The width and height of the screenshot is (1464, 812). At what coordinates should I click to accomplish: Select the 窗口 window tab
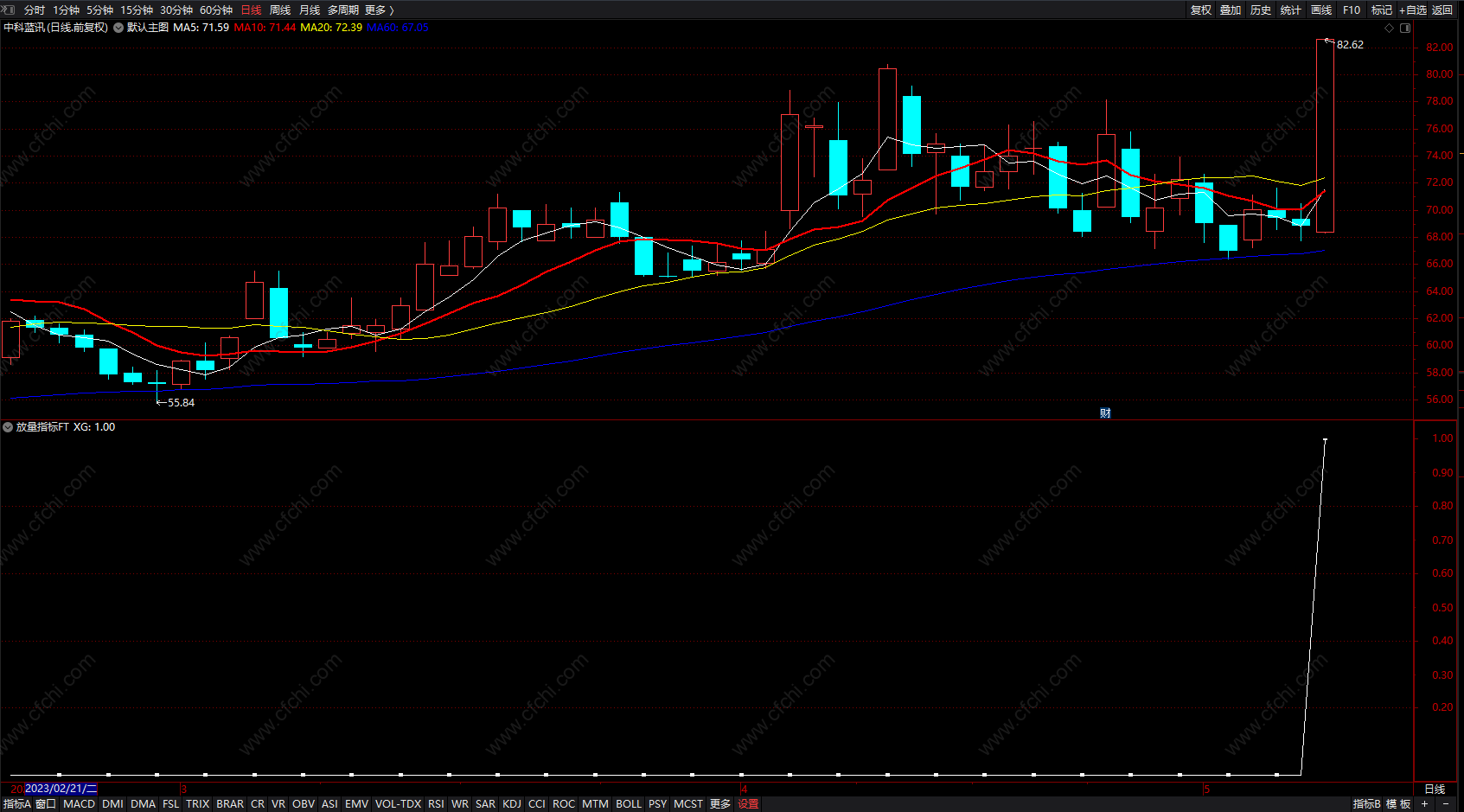tap(46, 804)
